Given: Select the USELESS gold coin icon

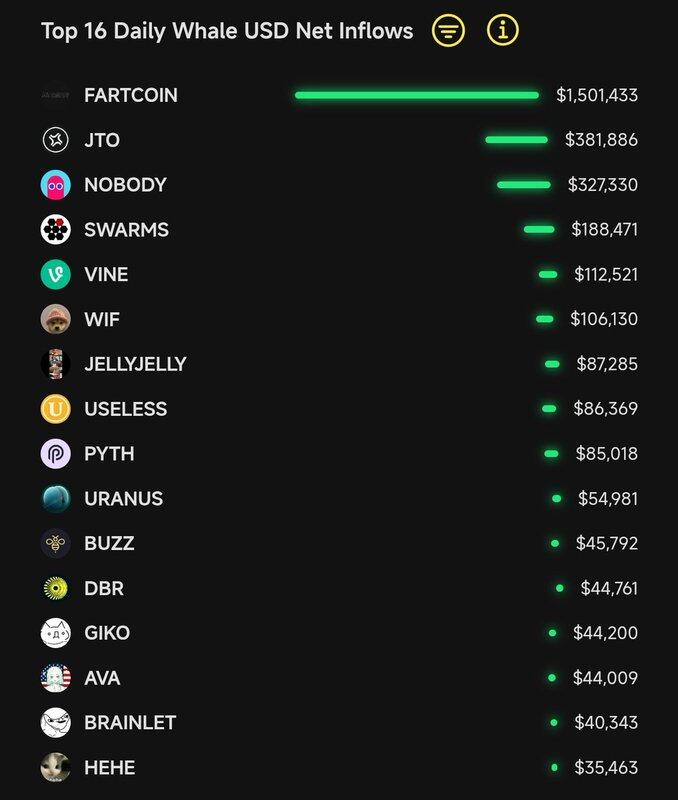Looking at the screenshot, I should click(x=55, y=409).
